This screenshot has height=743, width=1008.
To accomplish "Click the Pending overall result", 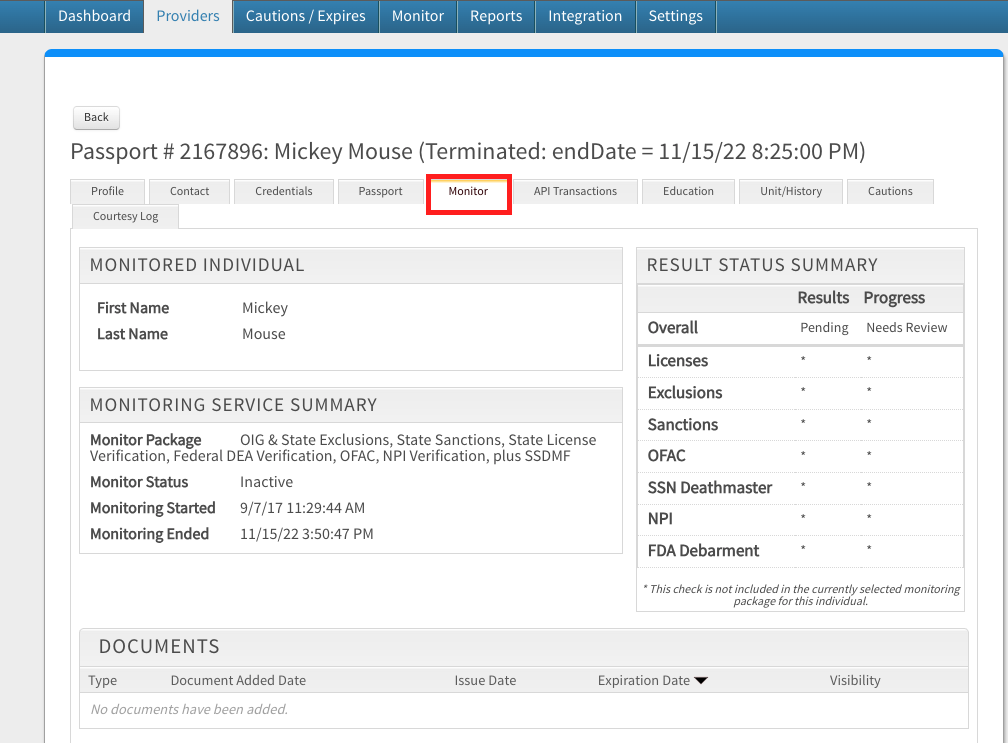I will point(824,328).
